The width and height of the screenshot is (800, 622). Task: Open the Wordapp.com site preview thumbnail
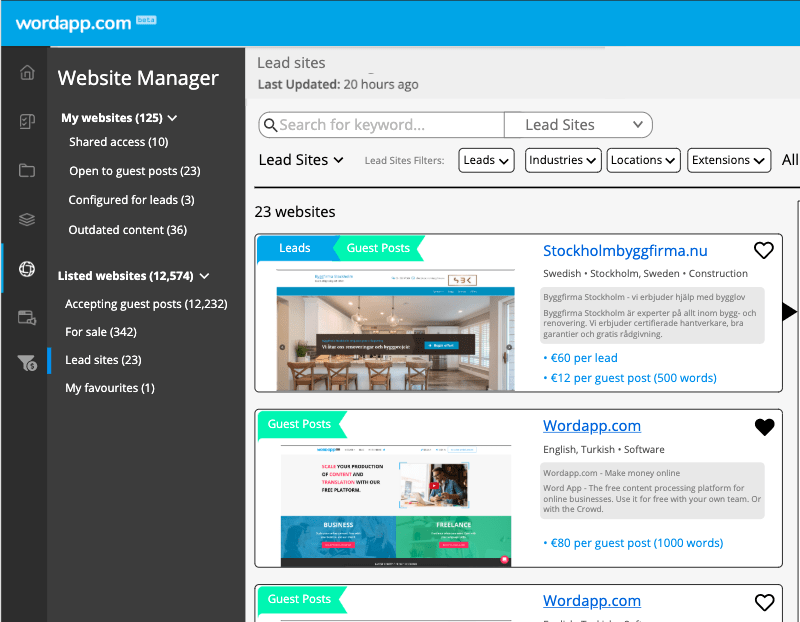pyautogui.click(x=396, y=506)
